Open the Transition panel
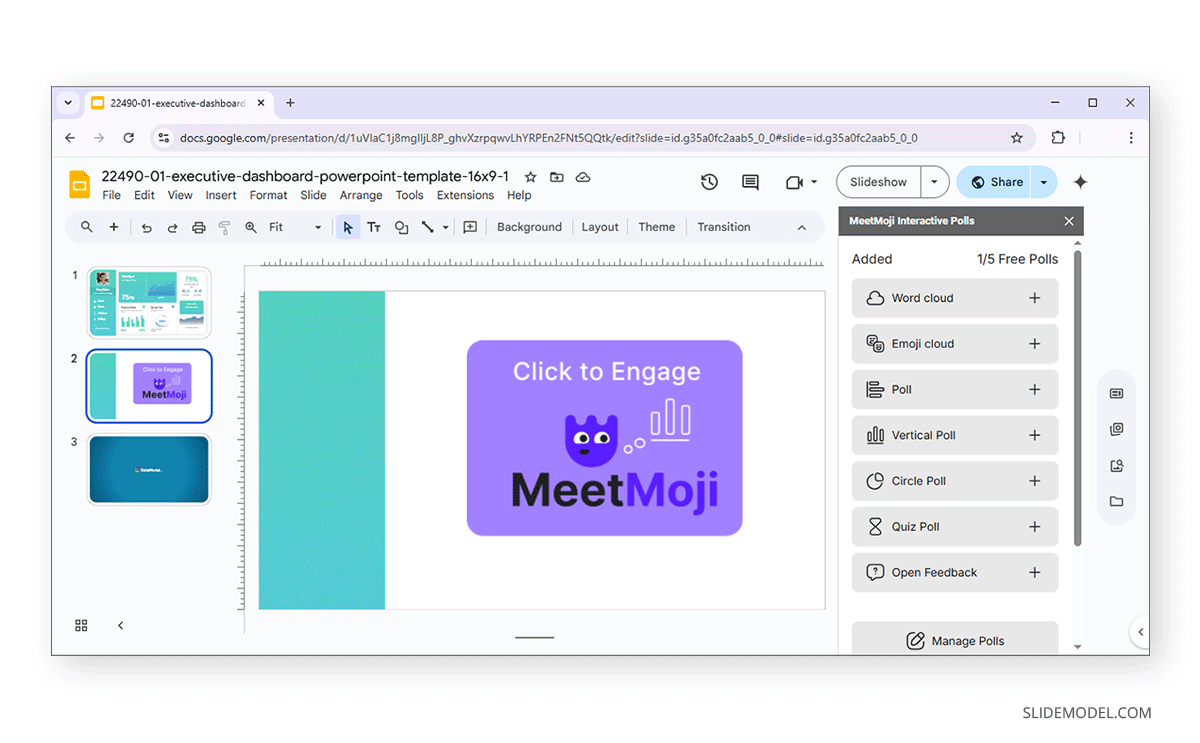 724,227
